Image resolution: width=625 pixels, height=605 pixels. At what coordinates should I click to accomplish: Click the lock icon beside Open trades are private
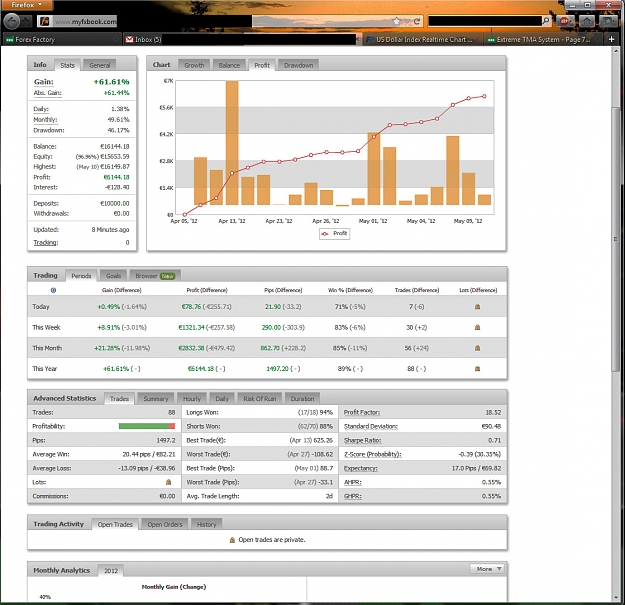pos(232,540)
